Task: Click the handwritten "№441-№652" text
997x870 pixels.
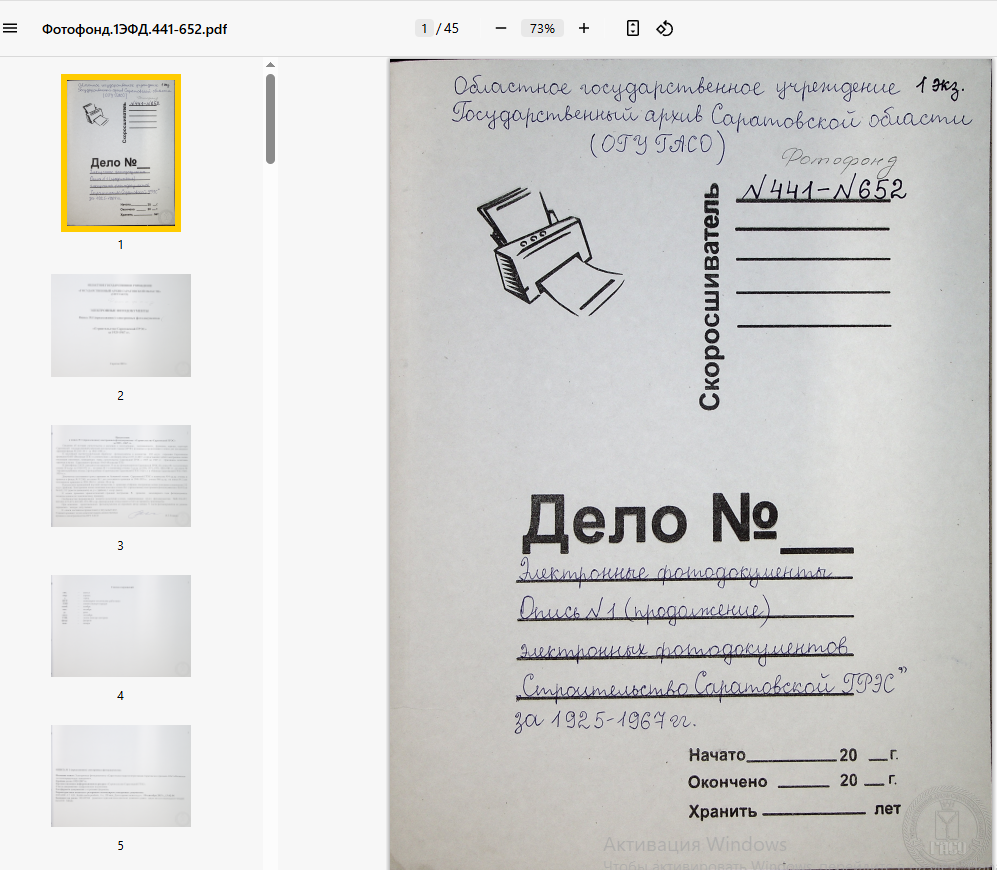Action: click(x=820, y=189)
